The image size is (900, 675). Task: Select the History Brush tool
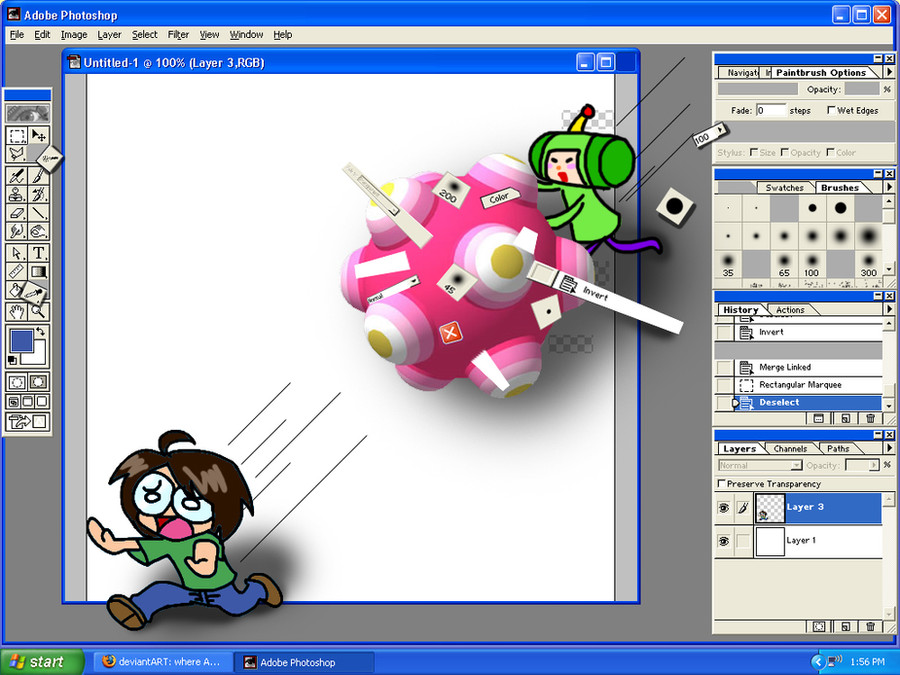pos(38,194)
